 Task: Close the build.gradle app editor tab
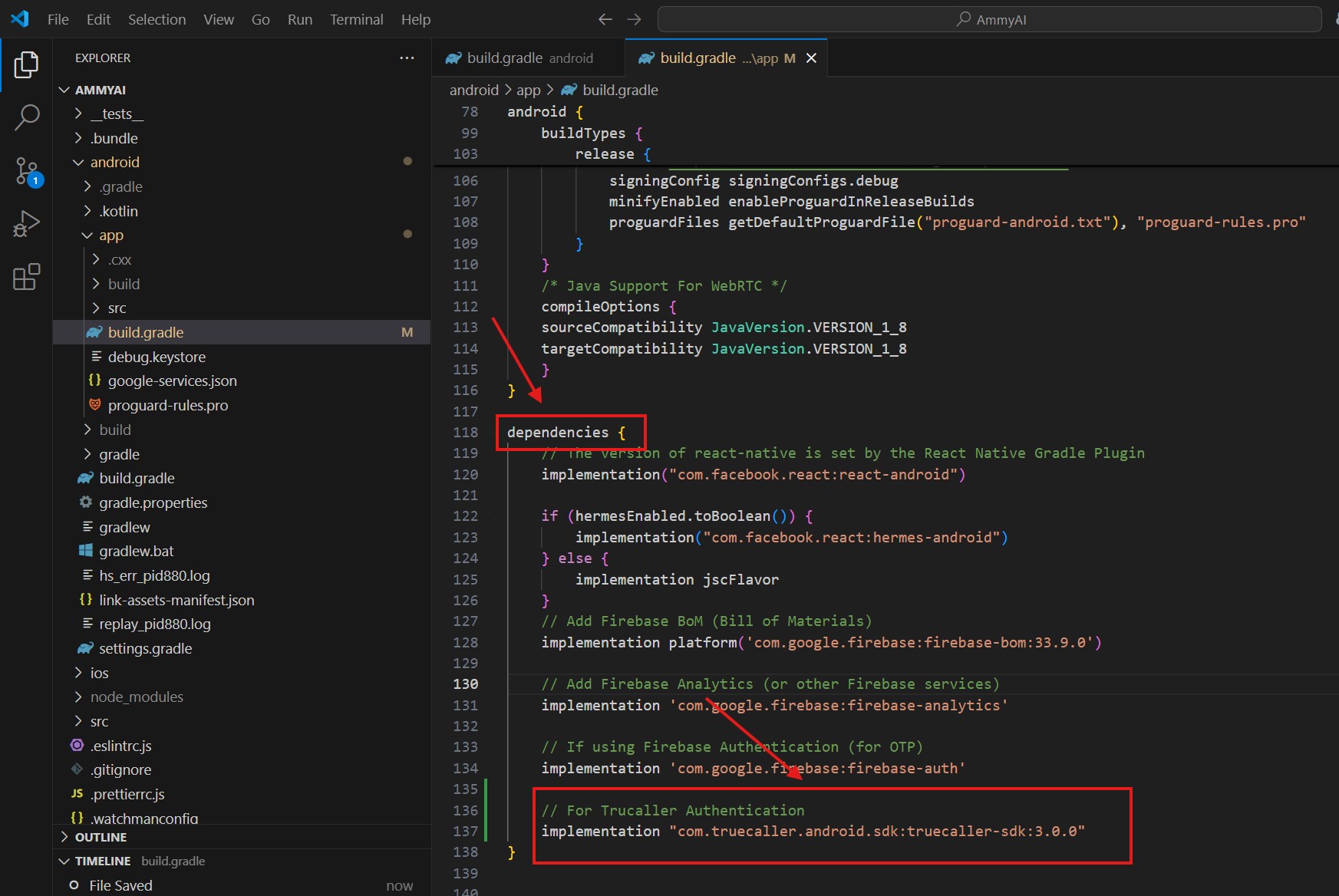click(811, 58)
